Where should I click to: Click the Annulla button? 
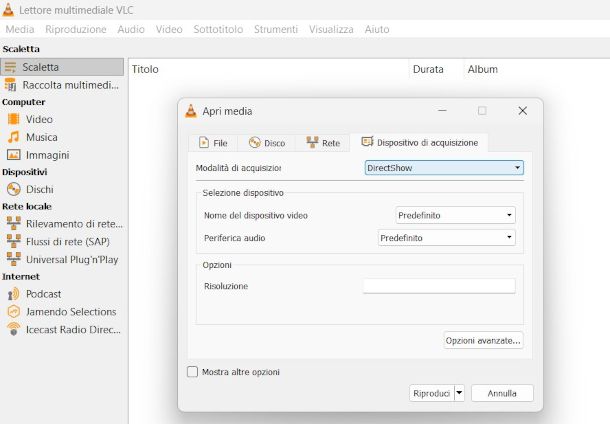coord(502,393)
